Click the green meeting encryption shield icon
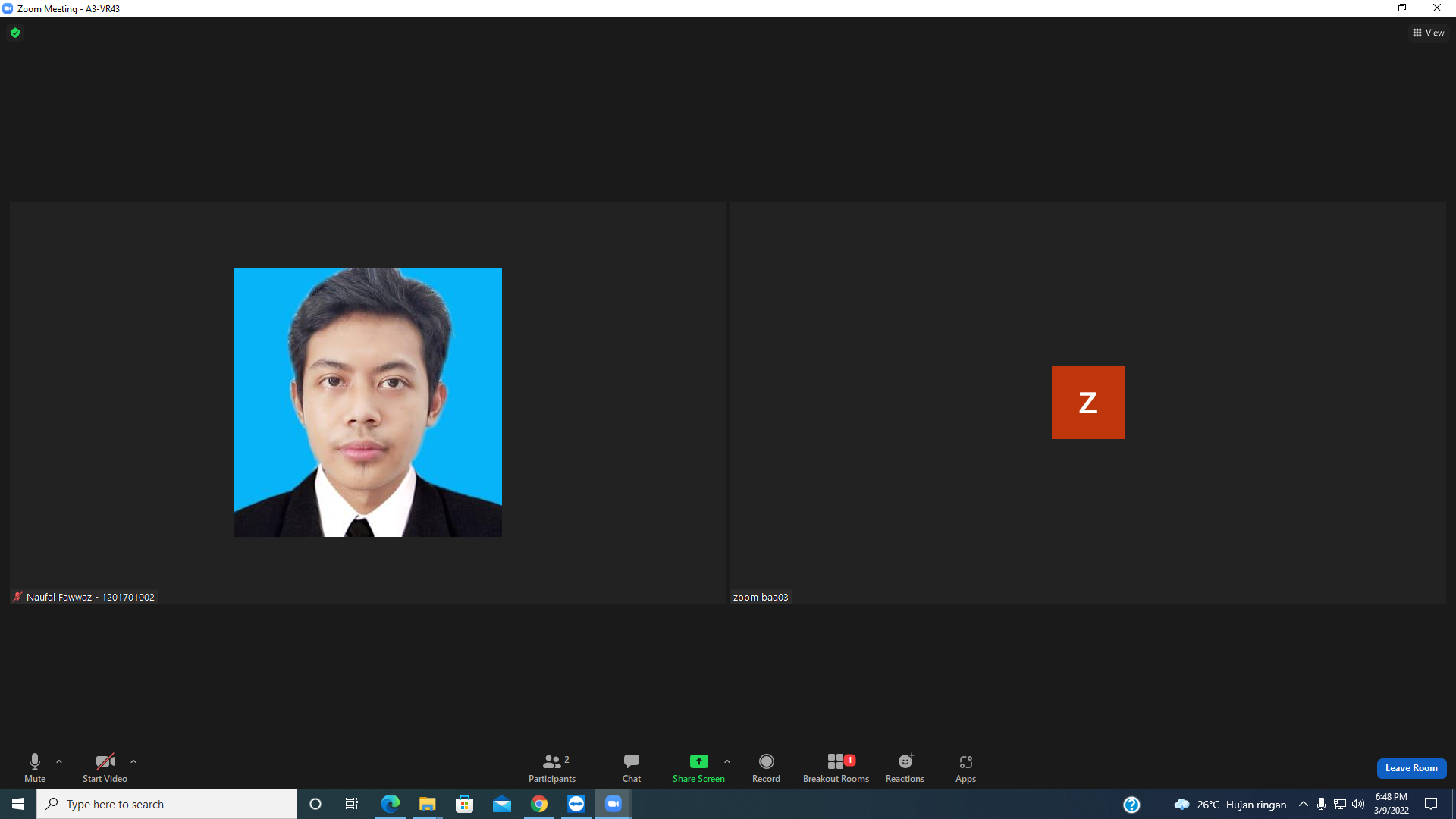The image size is (1456, 819). (15, 33)
